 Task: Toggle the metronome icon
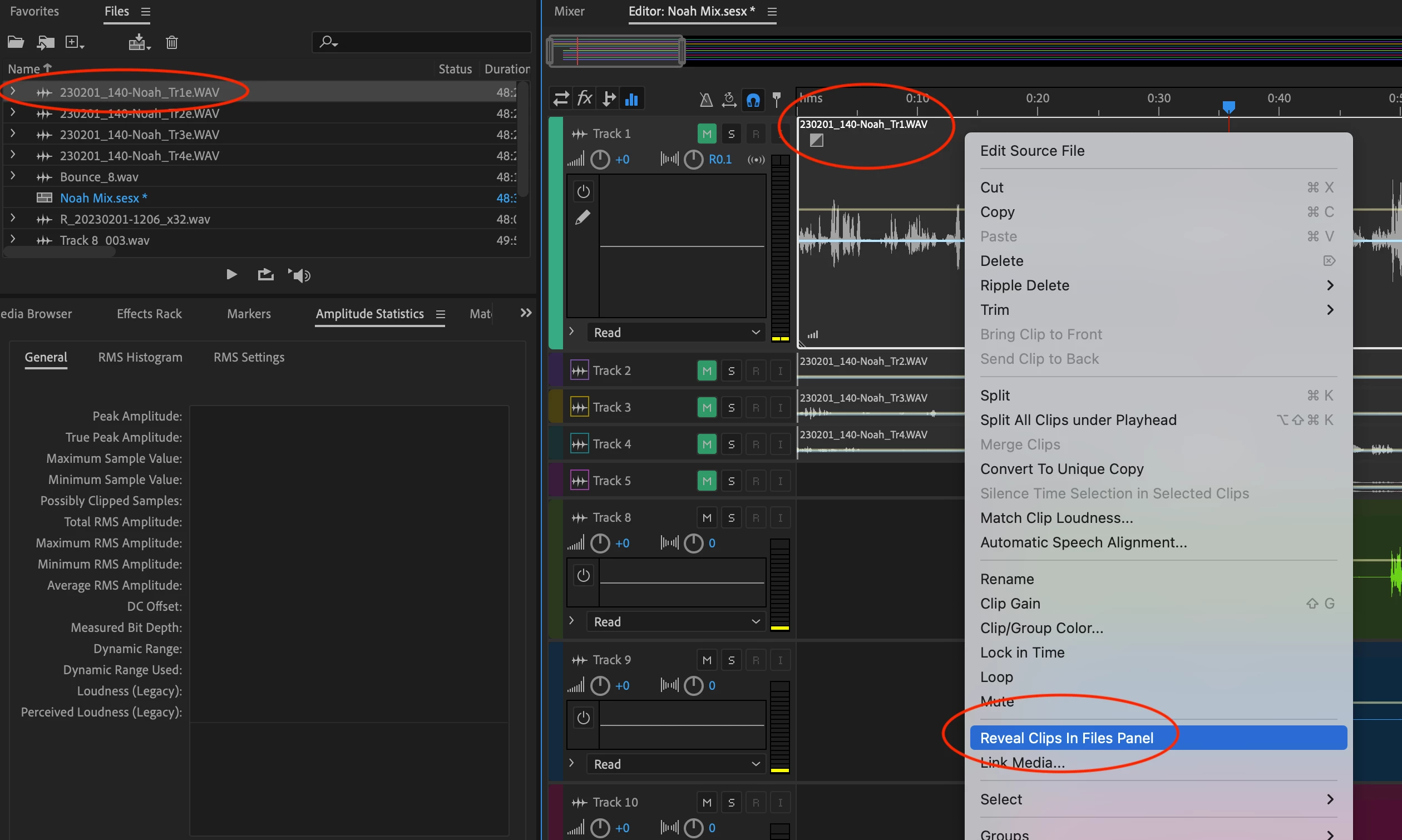pyautogui.click(x=705, y=99)
